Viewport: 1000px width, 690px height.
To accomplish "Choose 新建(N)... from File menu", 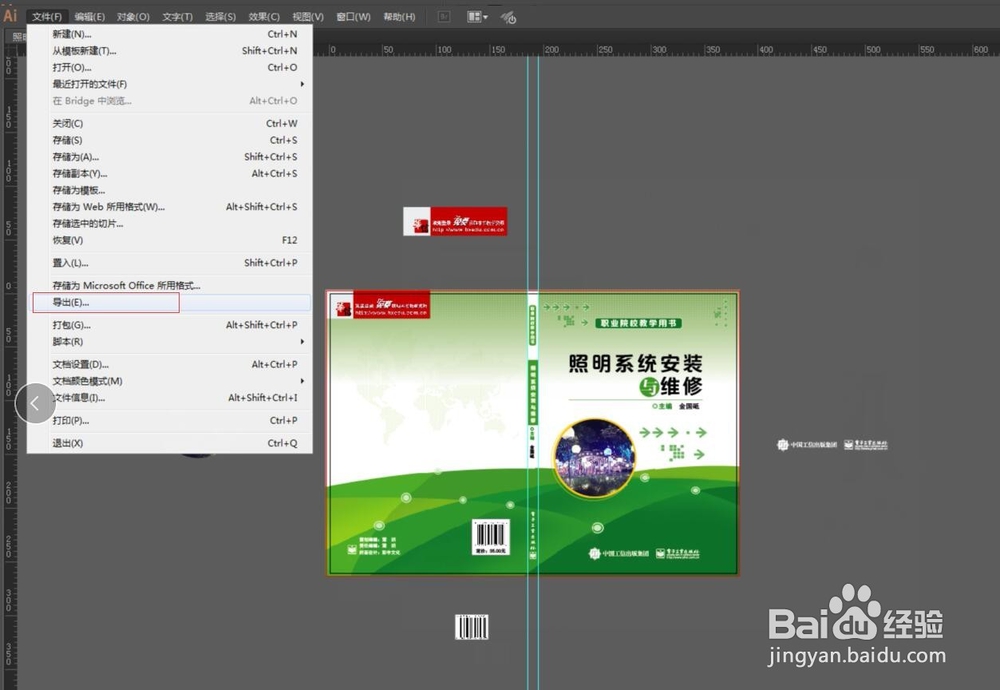I will [170, 34].
